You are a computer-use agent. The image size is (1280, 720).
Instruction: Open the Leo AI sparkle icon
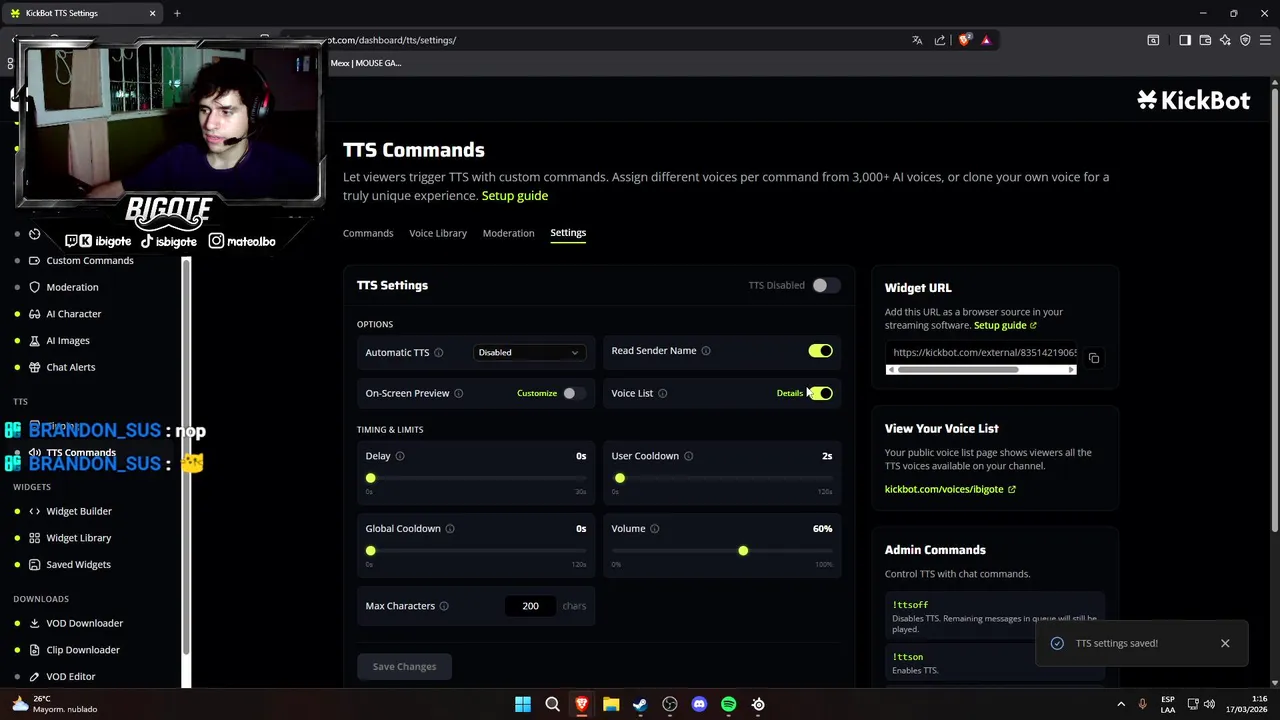pyautogui.click(x=1225, y=40)
